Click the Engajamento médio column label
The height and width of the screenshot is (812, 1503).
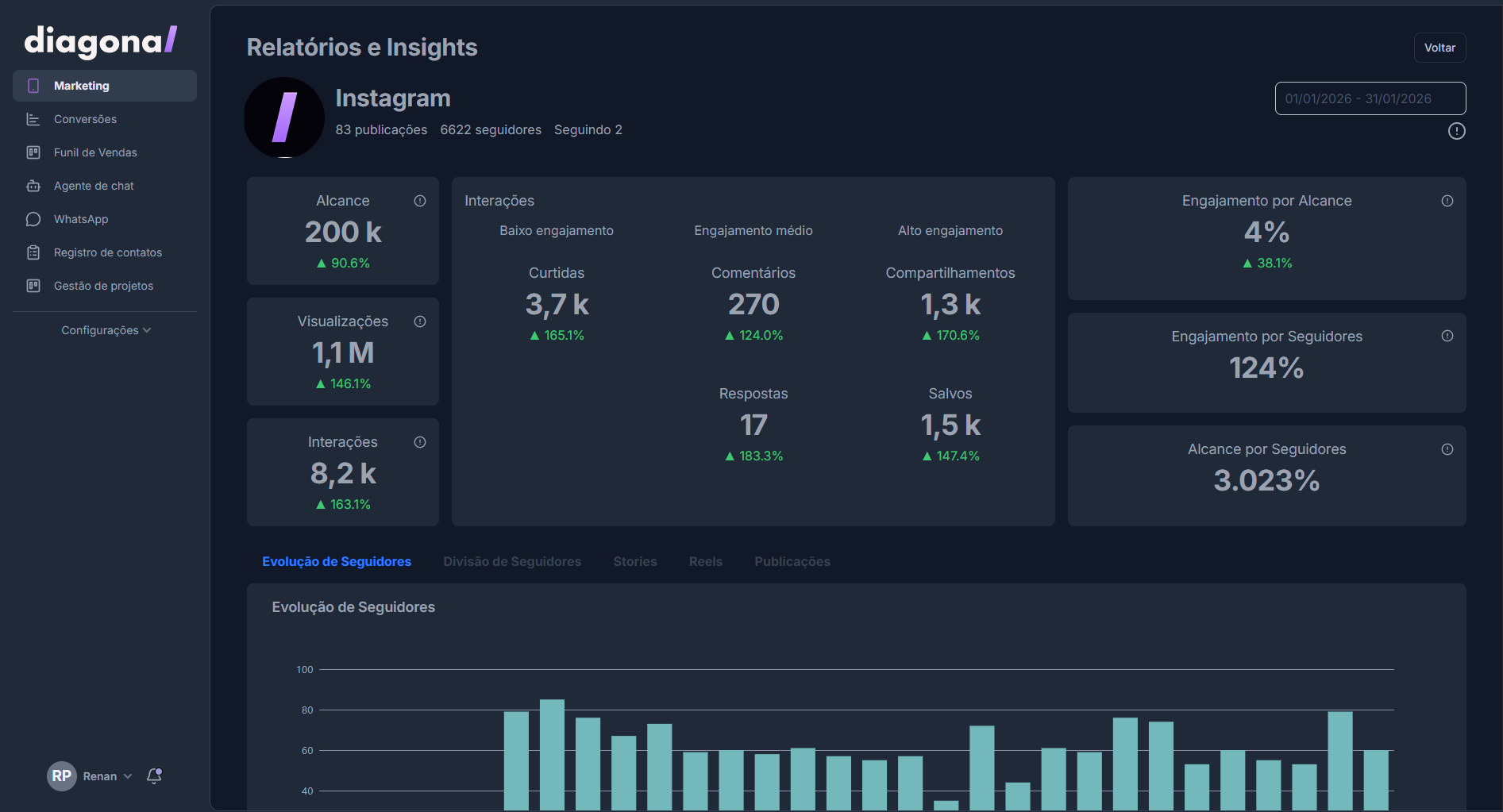(753, 230)
